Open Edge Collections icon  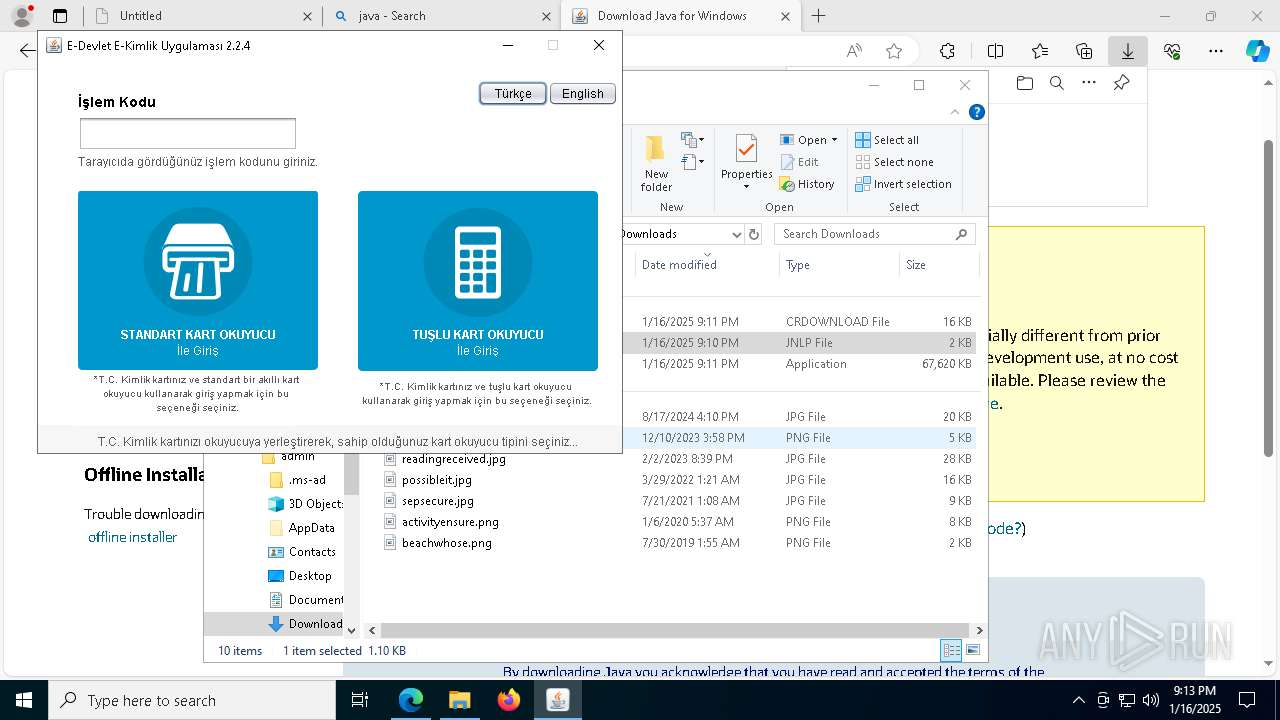click(1084, 51)
